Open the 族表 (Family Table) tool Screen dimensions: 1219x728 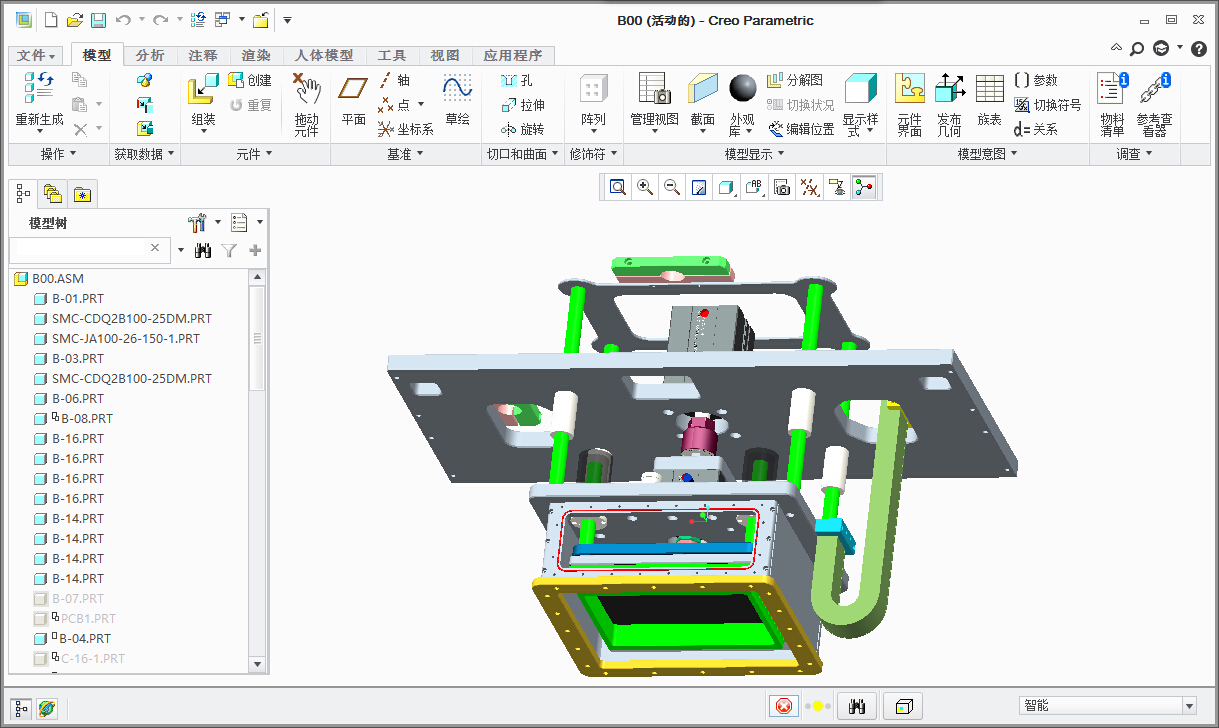[990, 100]
